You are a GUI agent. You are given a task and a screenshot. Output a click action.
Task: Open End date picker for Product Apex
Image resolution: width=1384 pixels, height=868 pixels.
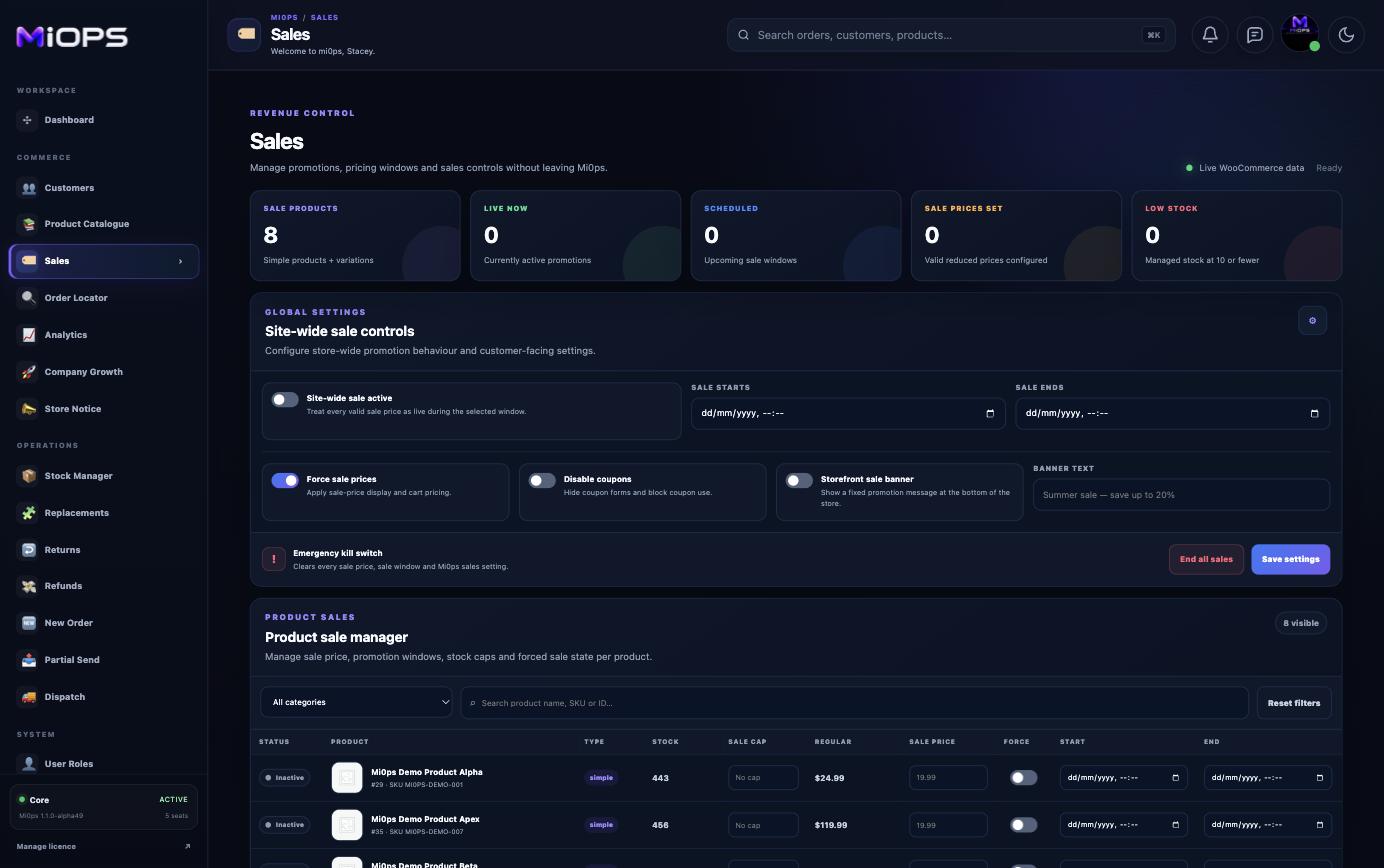[1319, 825]
